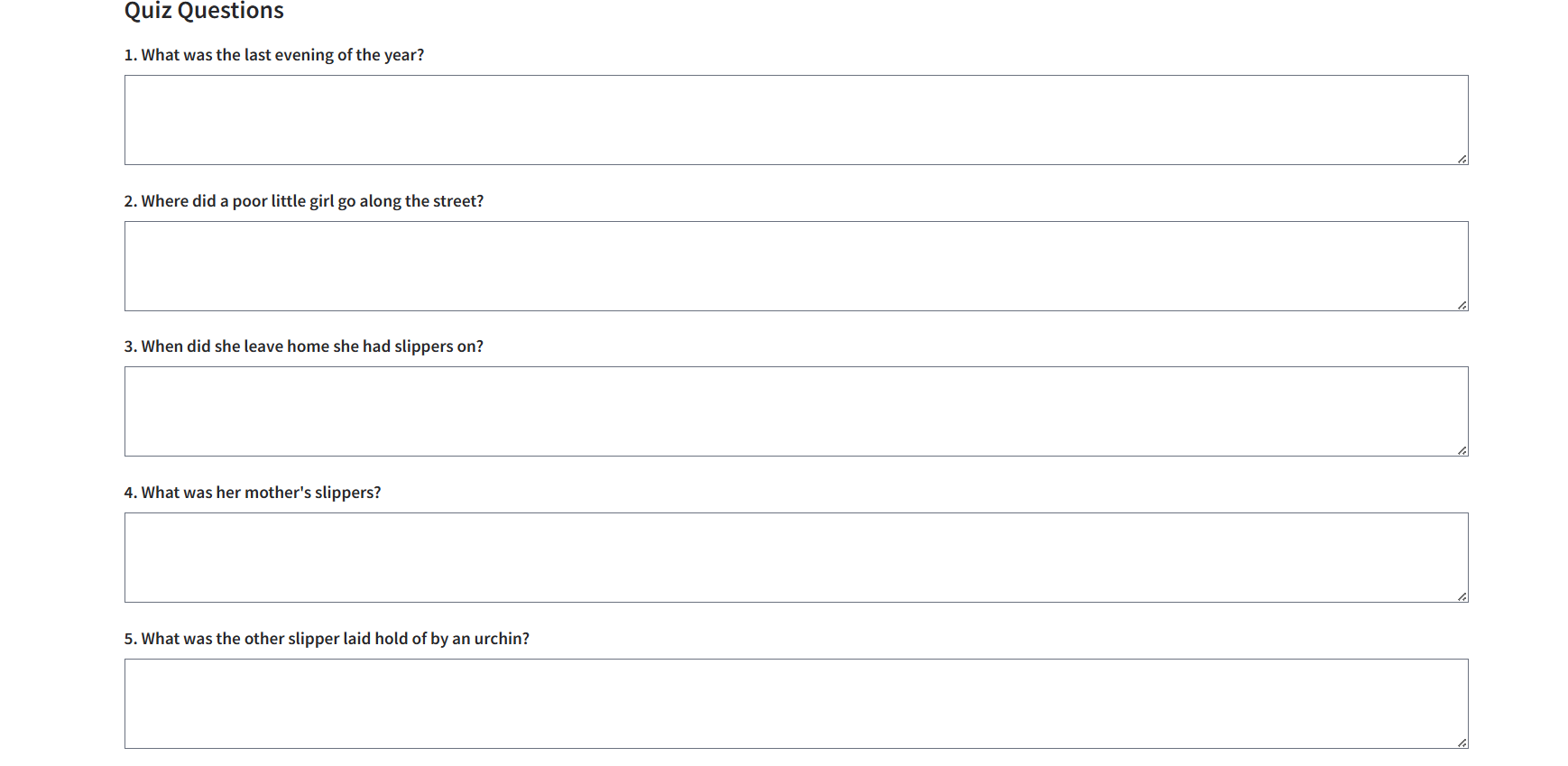Click inside question 4's empty answer field

794,557
